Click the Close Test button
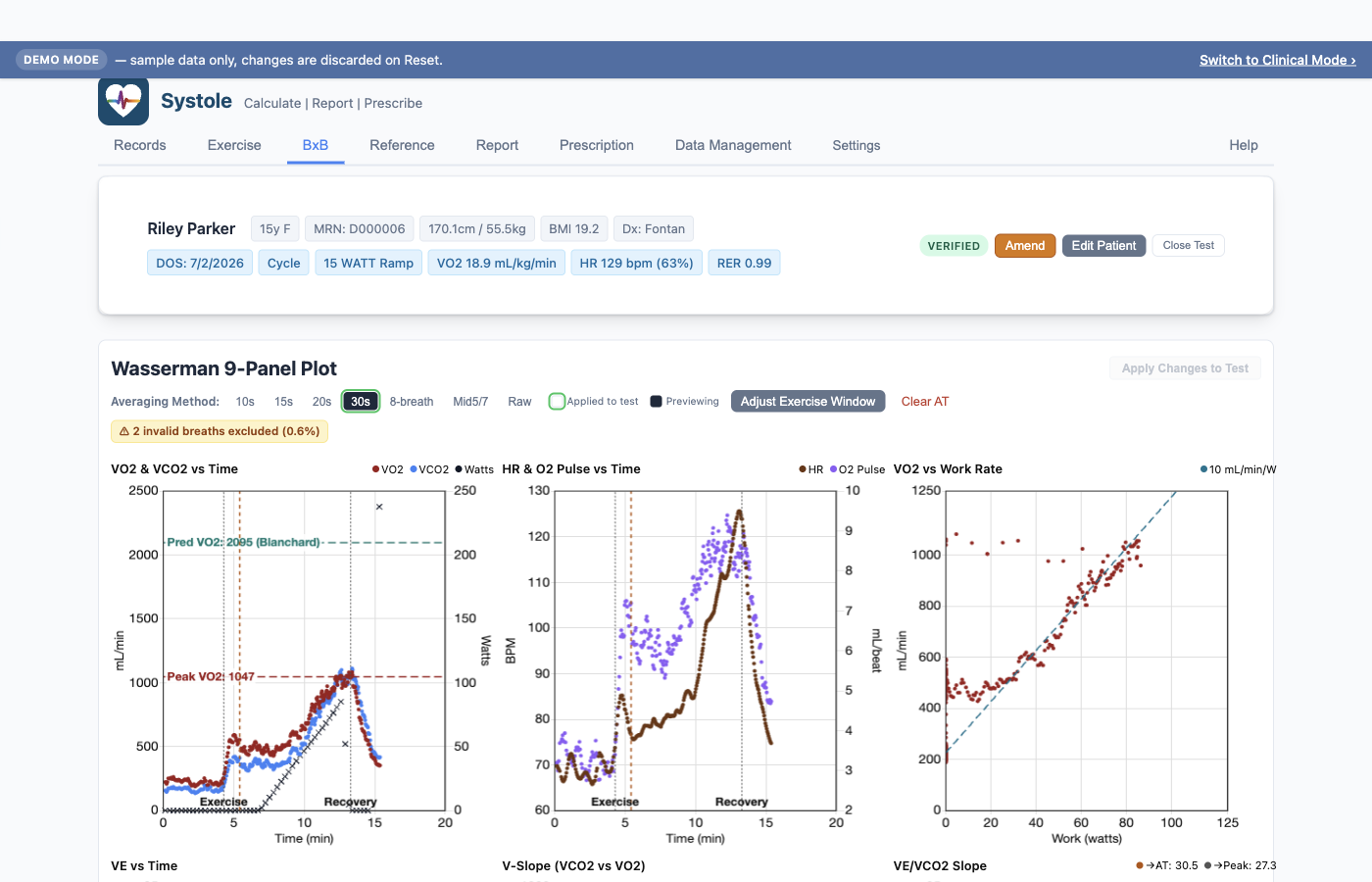The image size is (1372, 882). [1189, 246]
